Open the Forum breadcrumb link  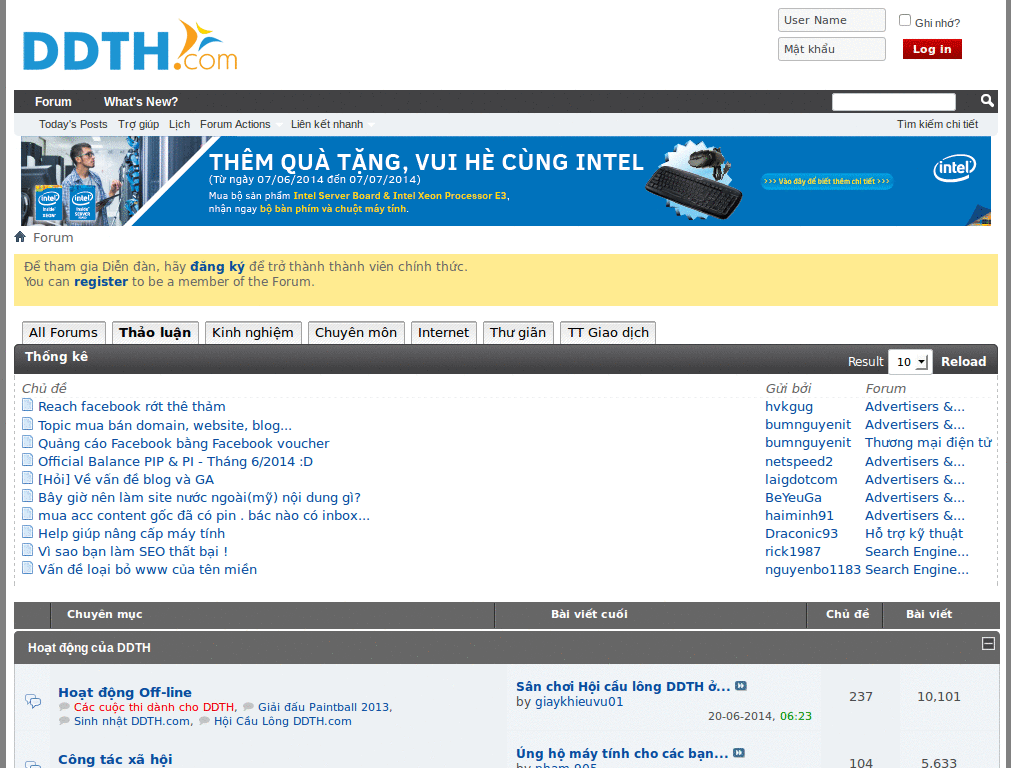pyautogui.click(x=53, y=238)
